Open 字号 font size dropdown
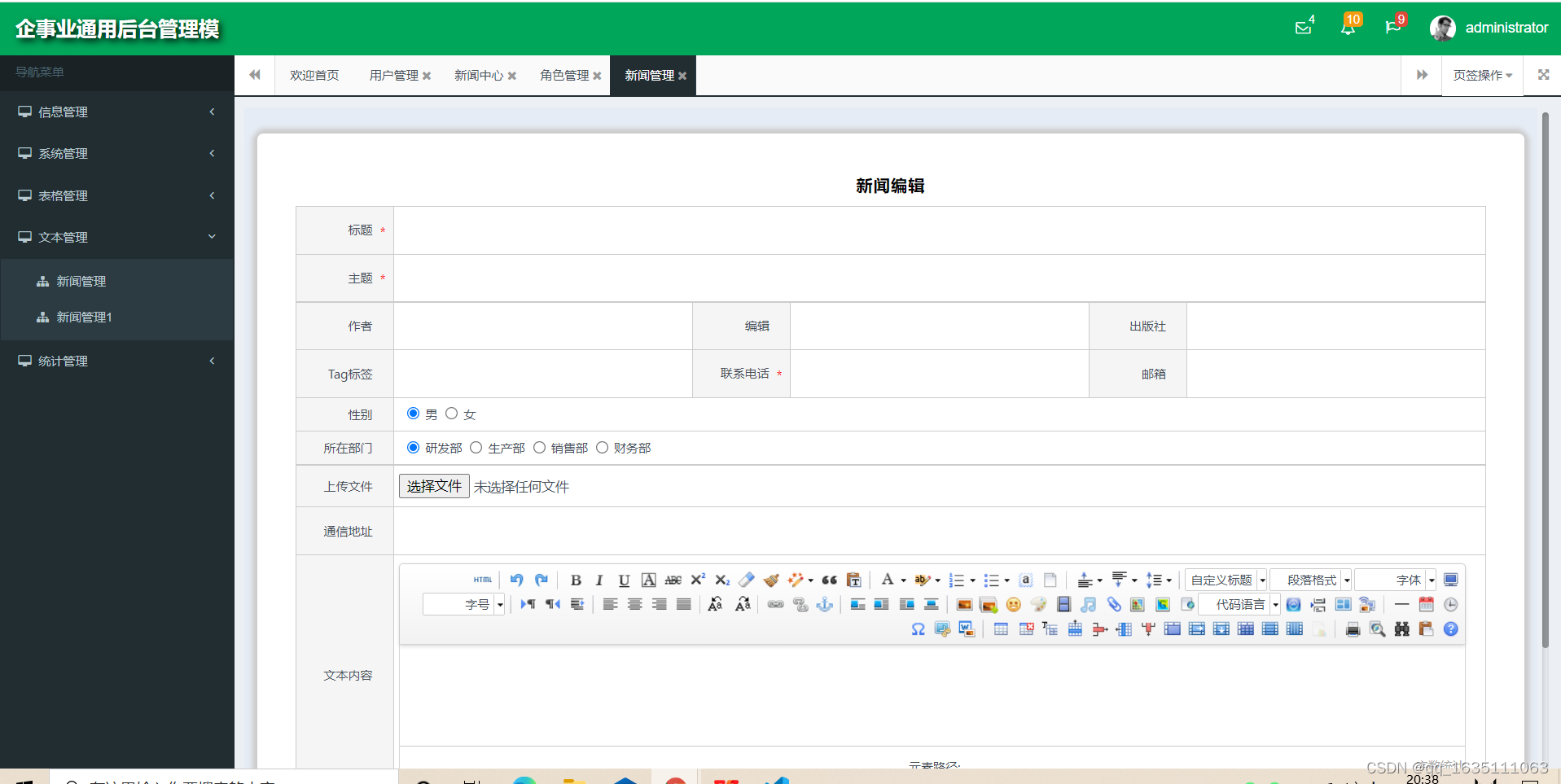The height and width of the screenshot is (784, 1561). [x=464, y=604]
